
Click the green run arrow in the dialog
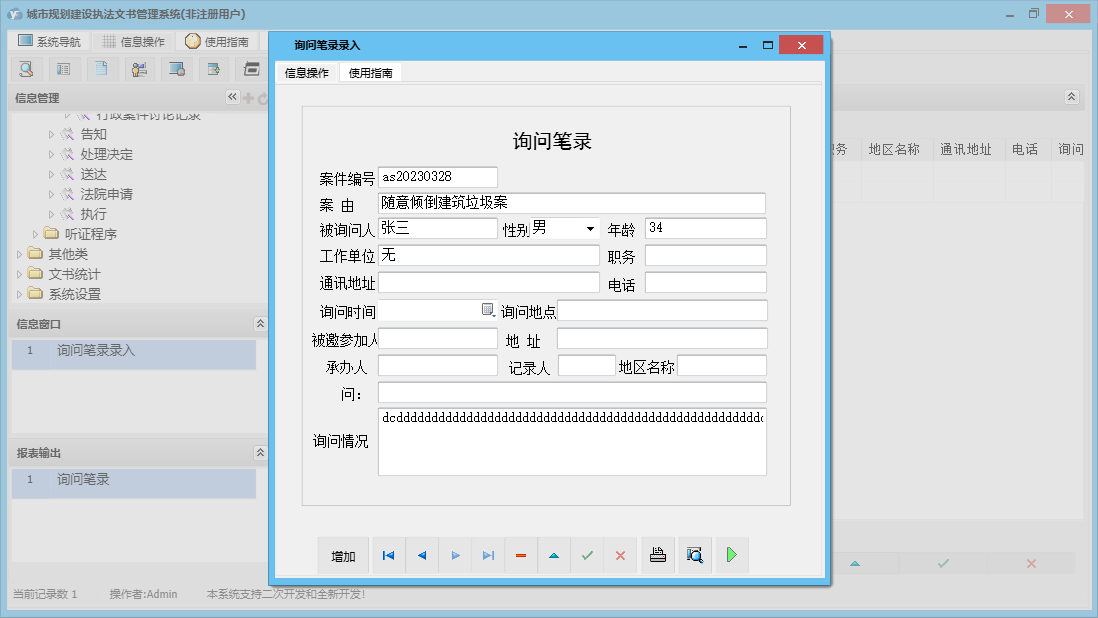click(731, 554)
